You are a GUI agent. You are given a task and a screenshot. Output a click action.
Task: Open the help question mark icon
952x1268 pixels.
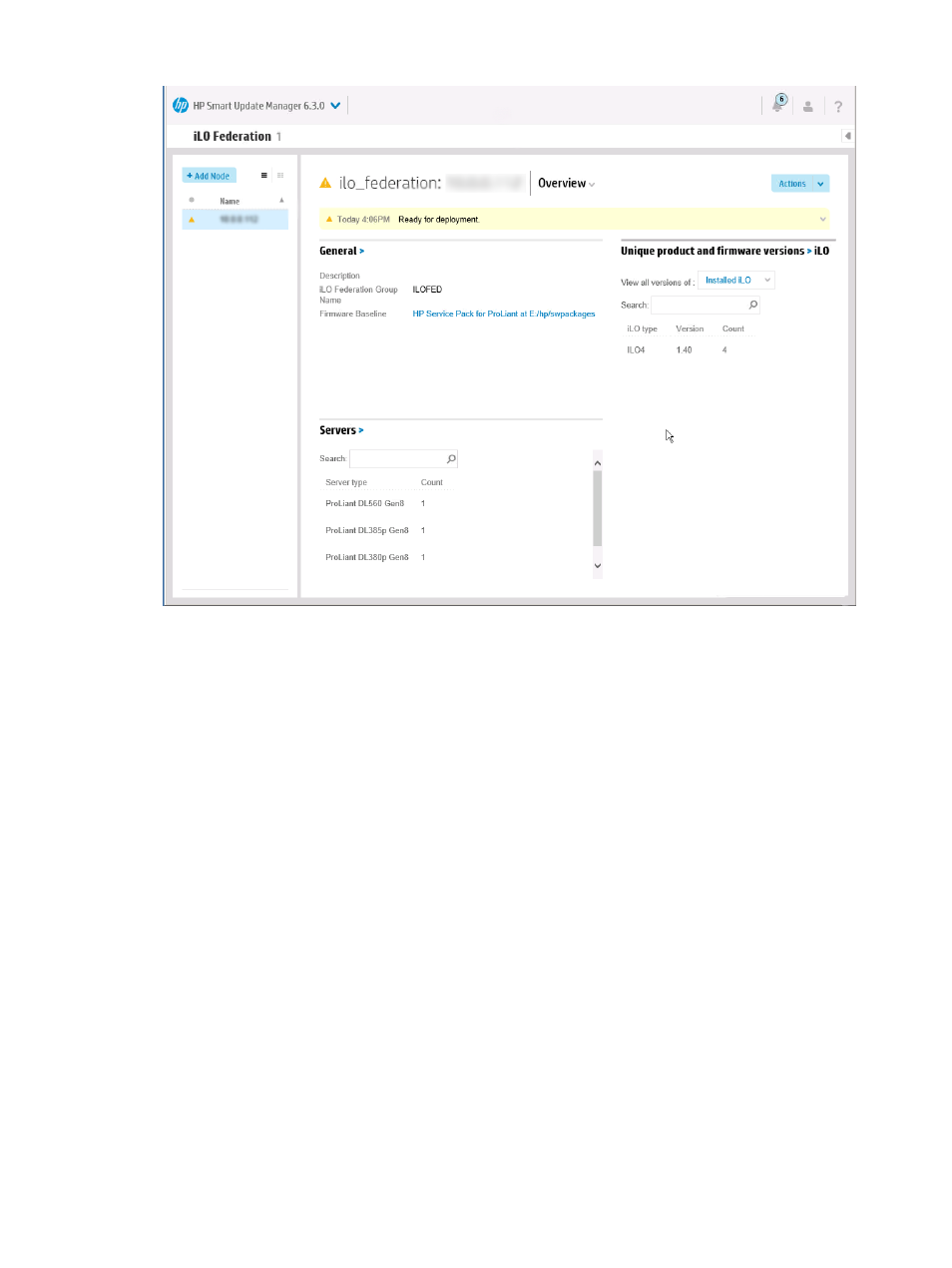(838, 106)
